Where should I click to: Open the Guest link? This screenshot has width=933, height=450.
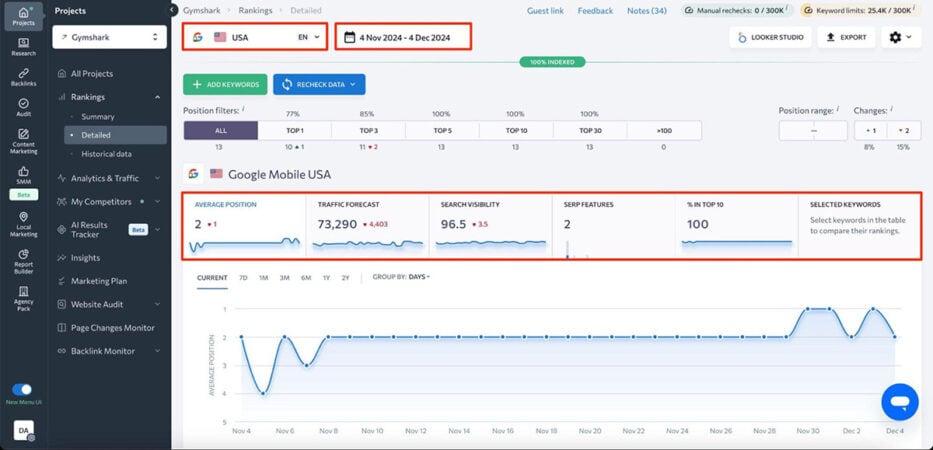[x=545, y=11]
